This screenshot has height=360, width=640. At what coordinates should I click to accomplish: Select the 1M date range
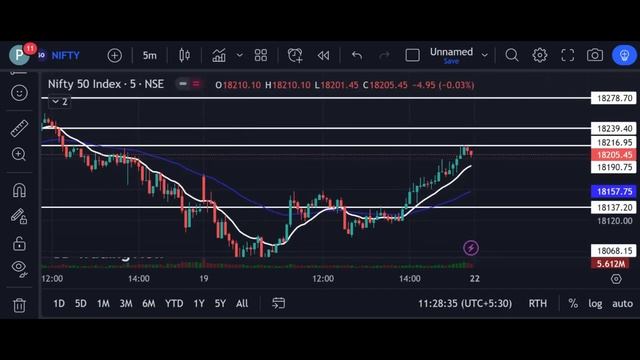pos(103,304)
